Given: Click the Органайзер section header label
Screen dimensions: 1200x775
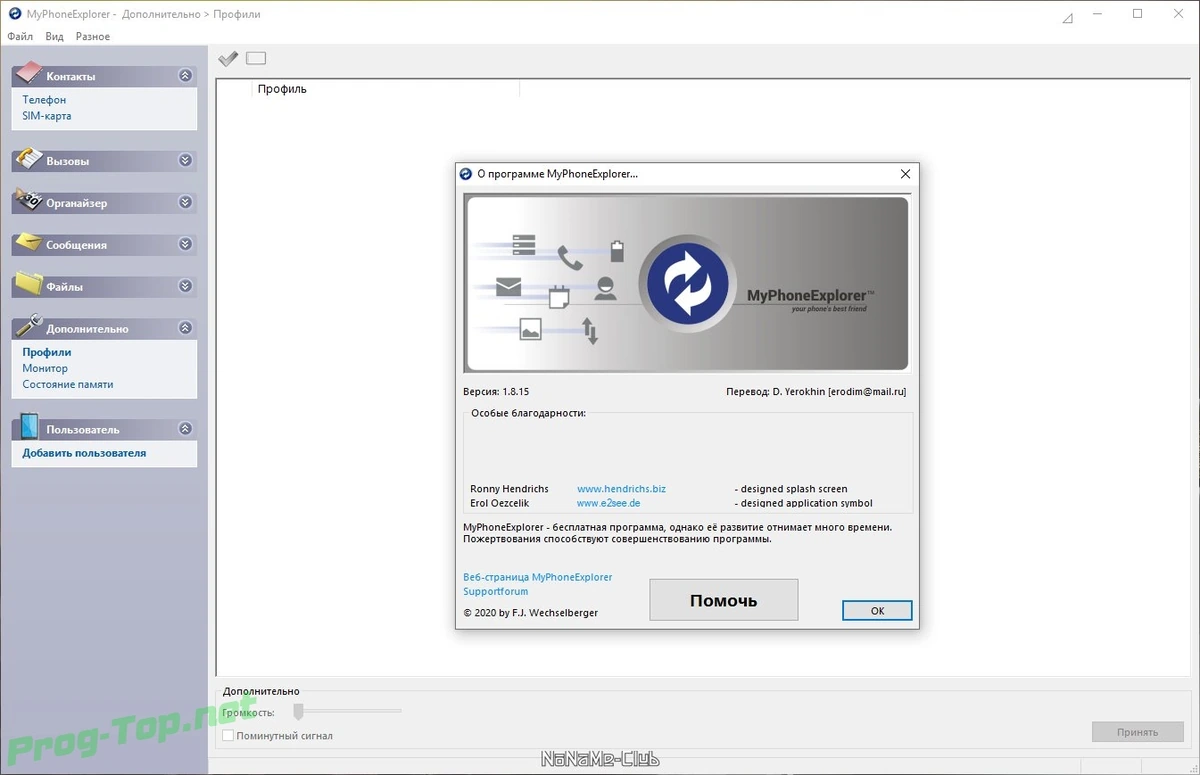Looking at the screenshot, I should (x=76, y=203).
